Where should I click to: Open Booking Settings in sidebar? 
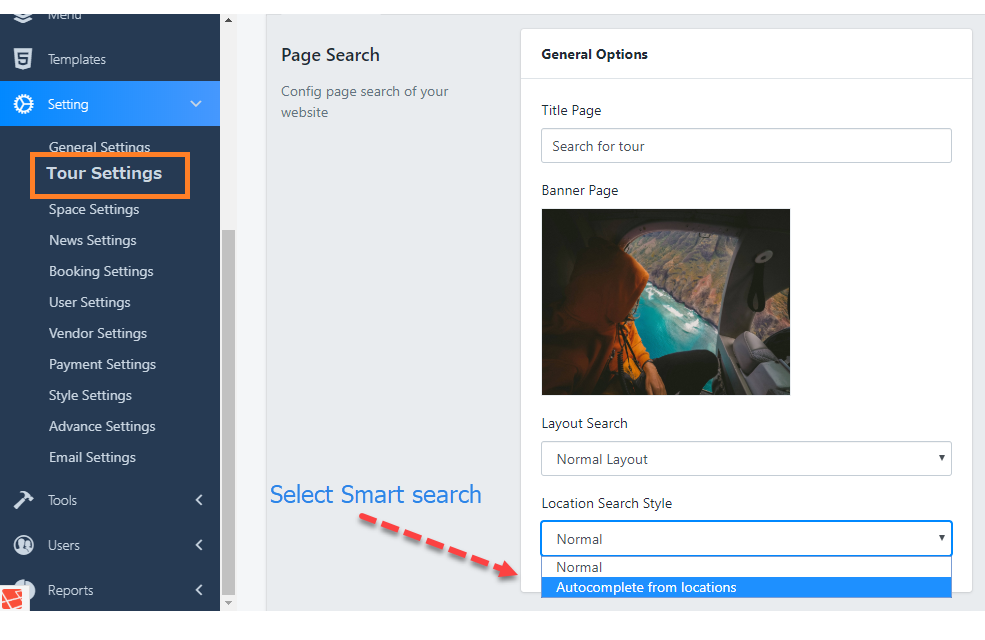[101, 271]
